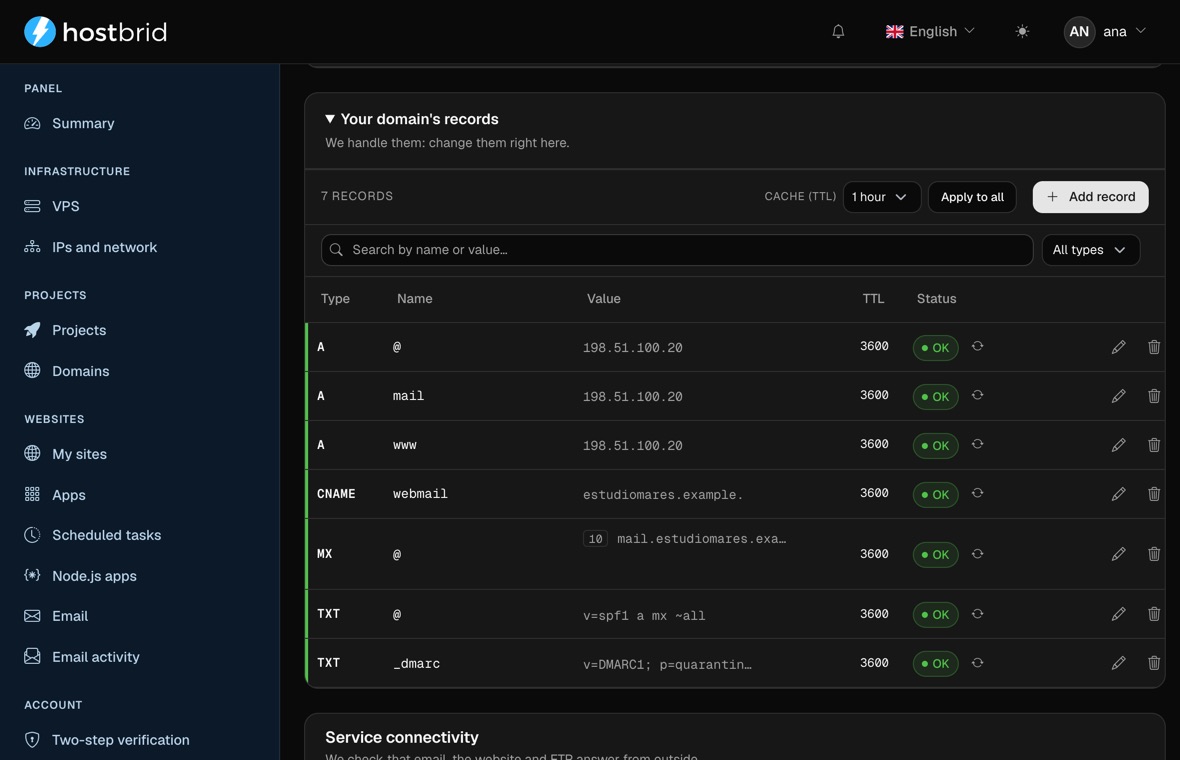
Task: Click the Service connectivity heading
Action: click(x=402, y=737)
